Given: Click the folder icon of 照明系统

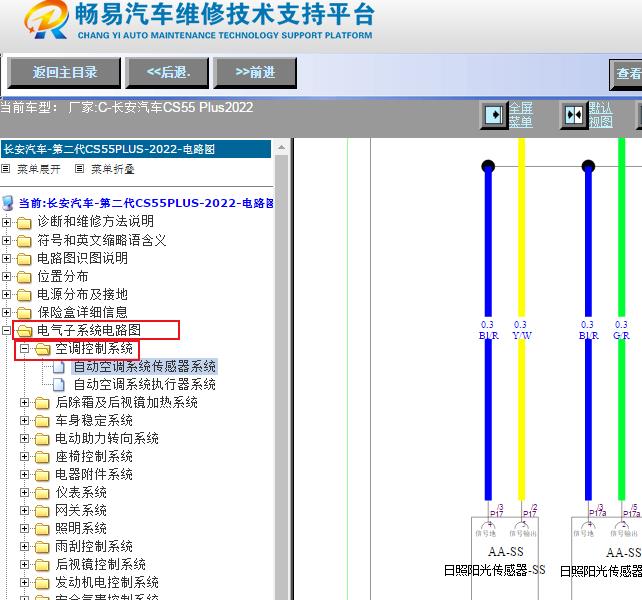Looking at the screenshot, I should (x=42, y=529).
